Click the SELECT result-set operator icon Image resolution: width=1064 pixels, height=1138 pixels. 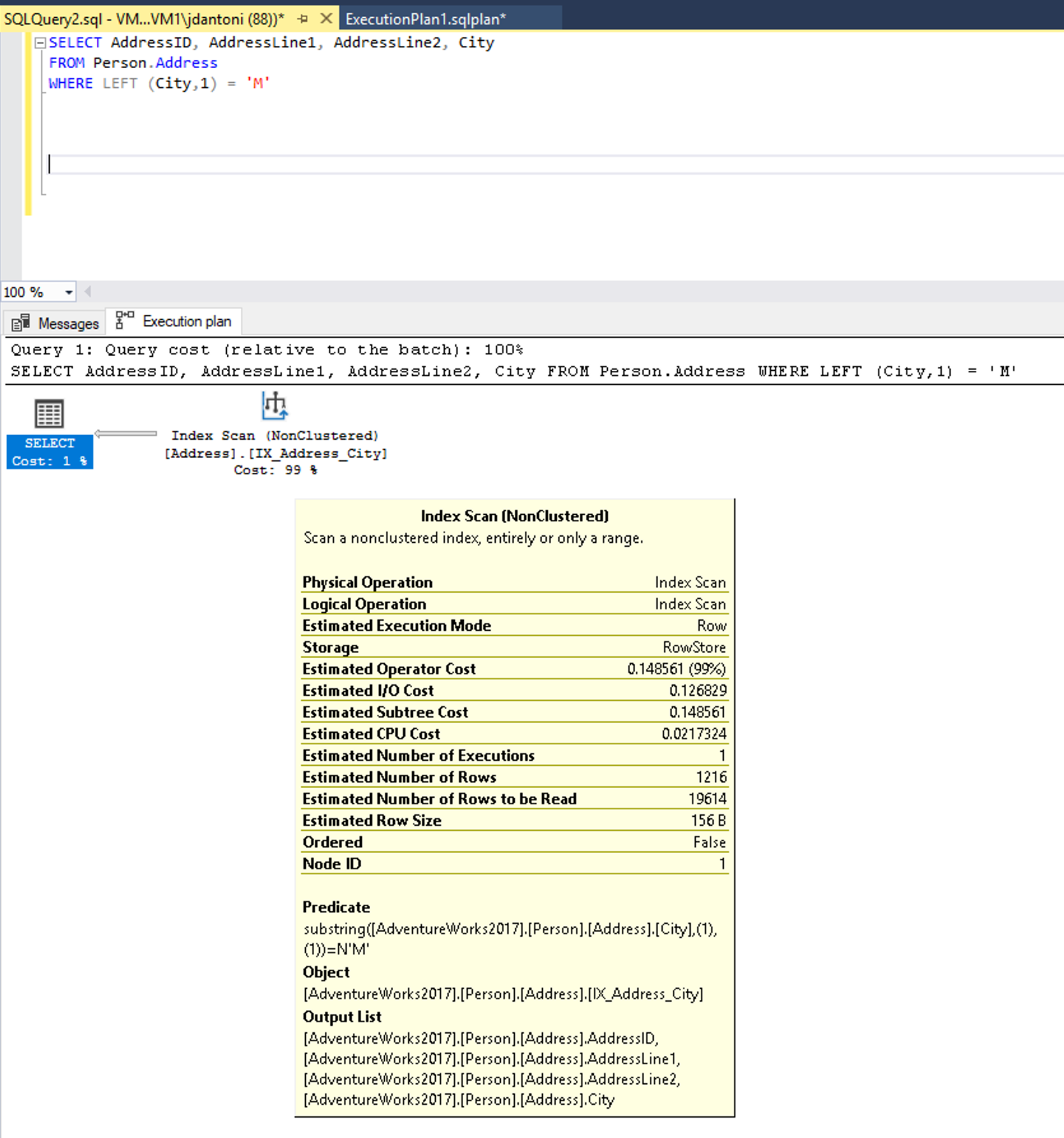point(49,414)
